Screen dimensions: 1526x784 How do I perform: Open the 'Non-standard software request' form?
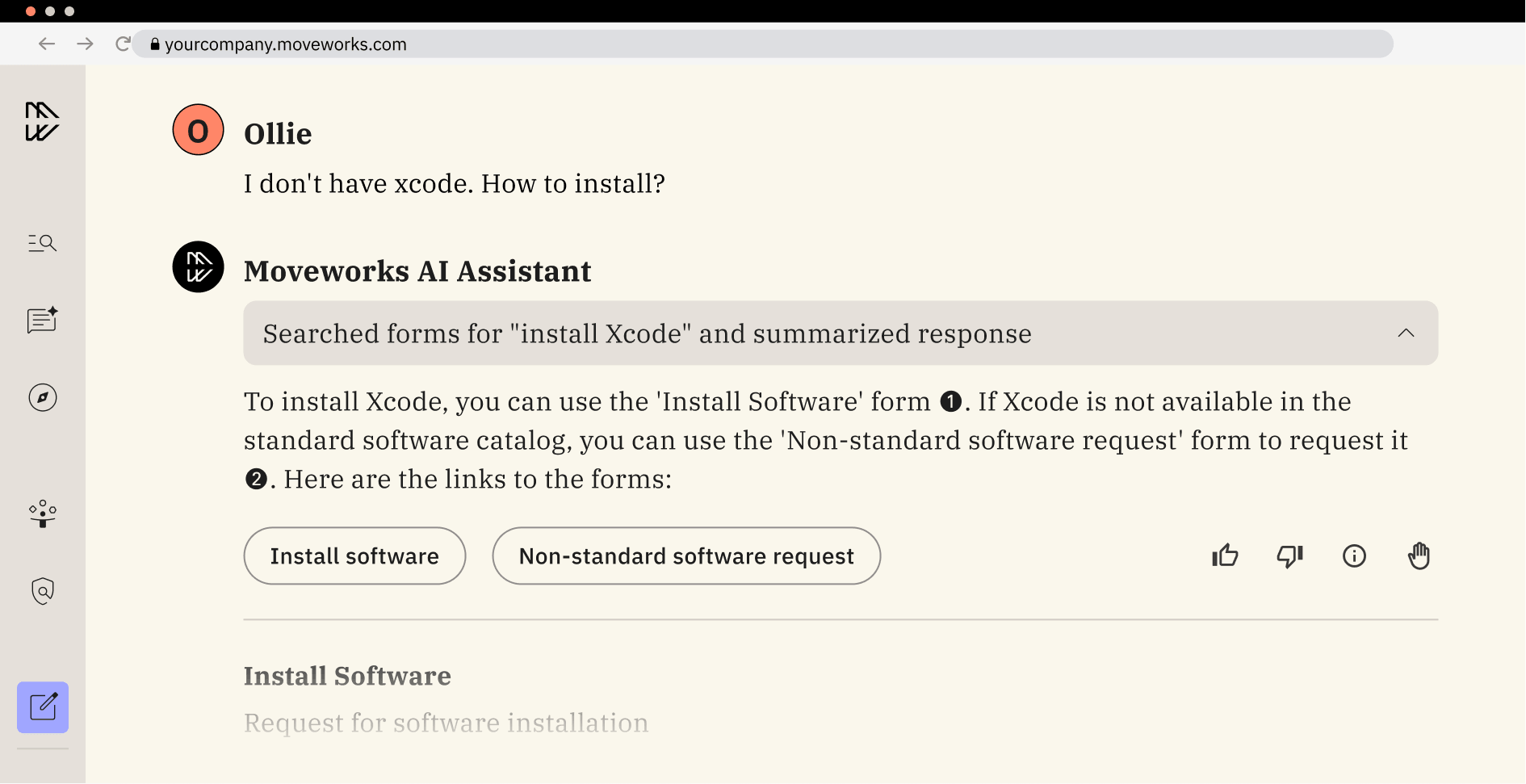[686, 556]
